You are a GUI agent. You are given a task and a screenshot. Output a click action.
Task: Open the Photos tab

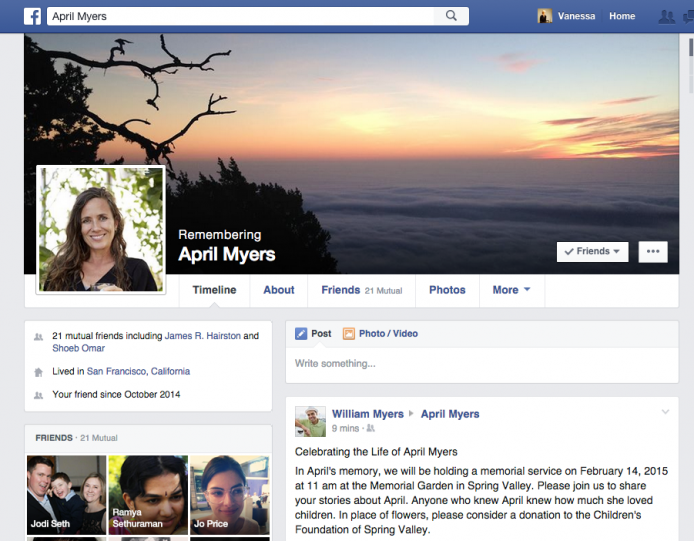(x=447, y=290)
